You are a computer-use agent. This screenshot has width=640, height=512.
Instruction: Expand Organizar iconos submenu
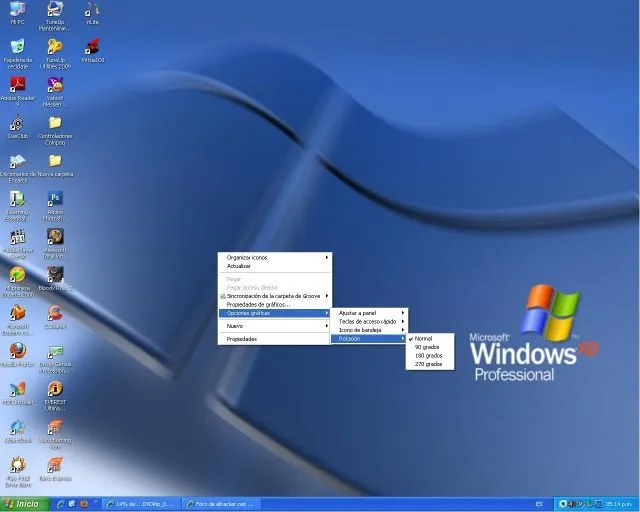point(275,258)
